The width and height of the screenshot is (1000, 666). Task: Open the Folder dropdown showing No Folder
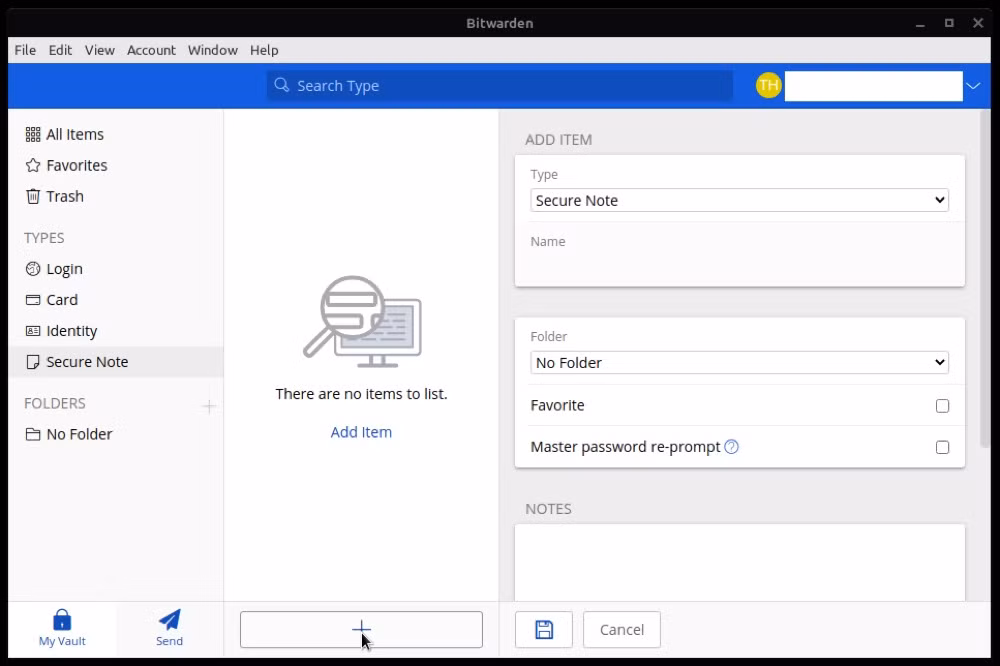(739, 362)
